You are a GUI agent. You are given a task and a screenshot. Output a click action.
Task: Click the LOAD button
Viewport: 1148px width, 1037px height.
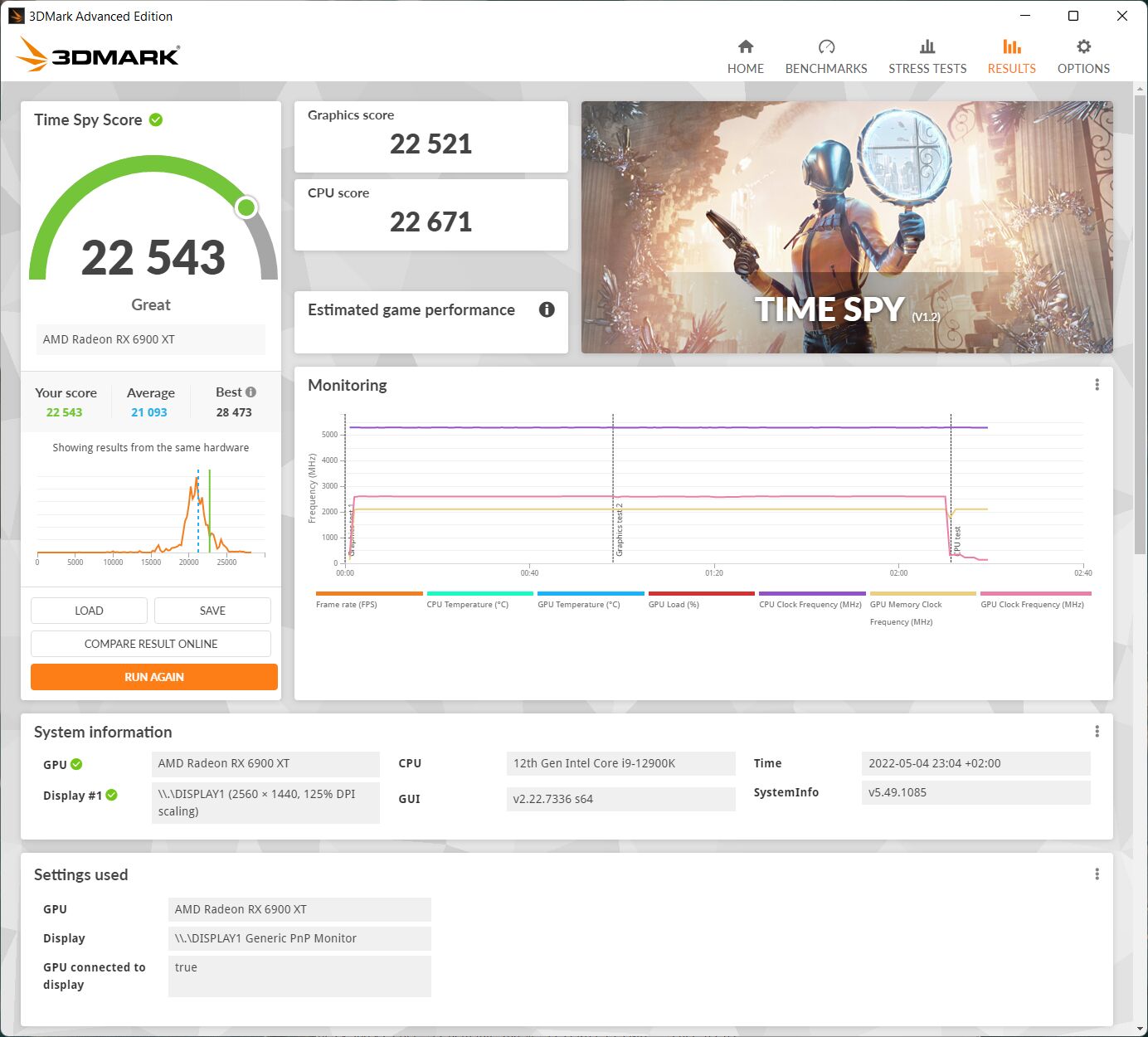pyautogui.click(x=89, y=611)
